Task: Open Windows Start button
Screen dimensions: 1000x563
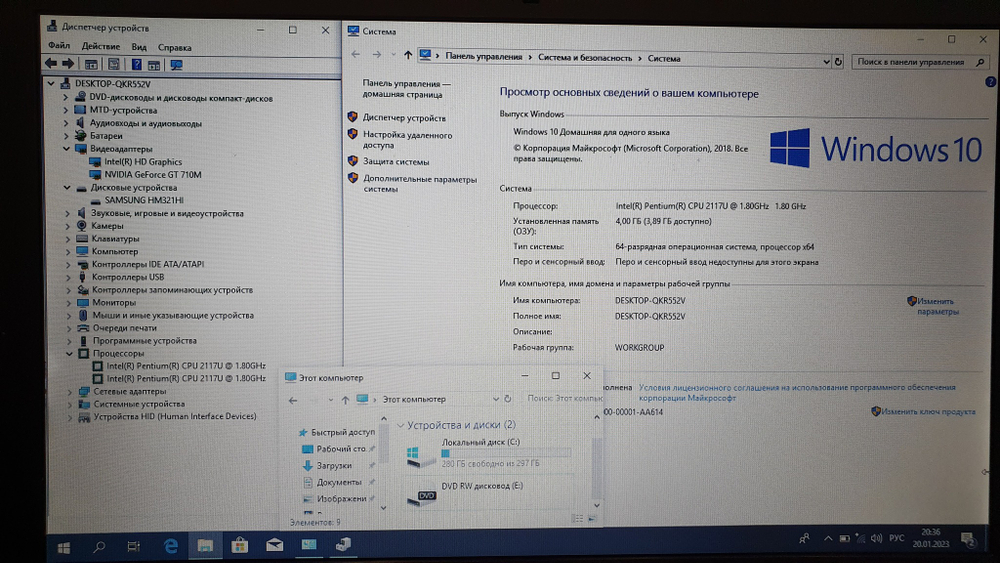Action: (64, 547)
